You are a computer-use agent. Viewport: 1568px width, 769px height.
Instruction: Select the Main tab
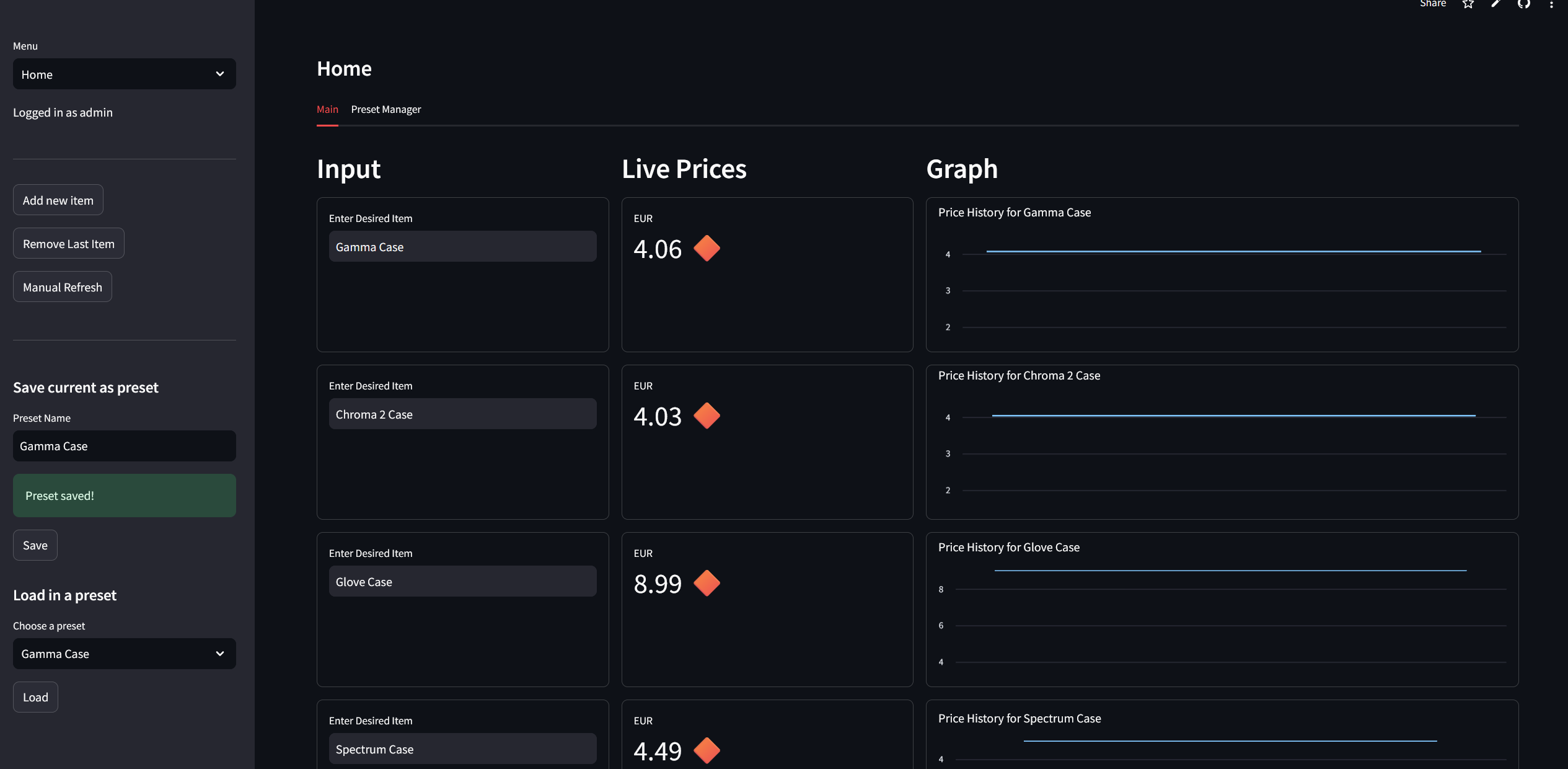(327, 110)
